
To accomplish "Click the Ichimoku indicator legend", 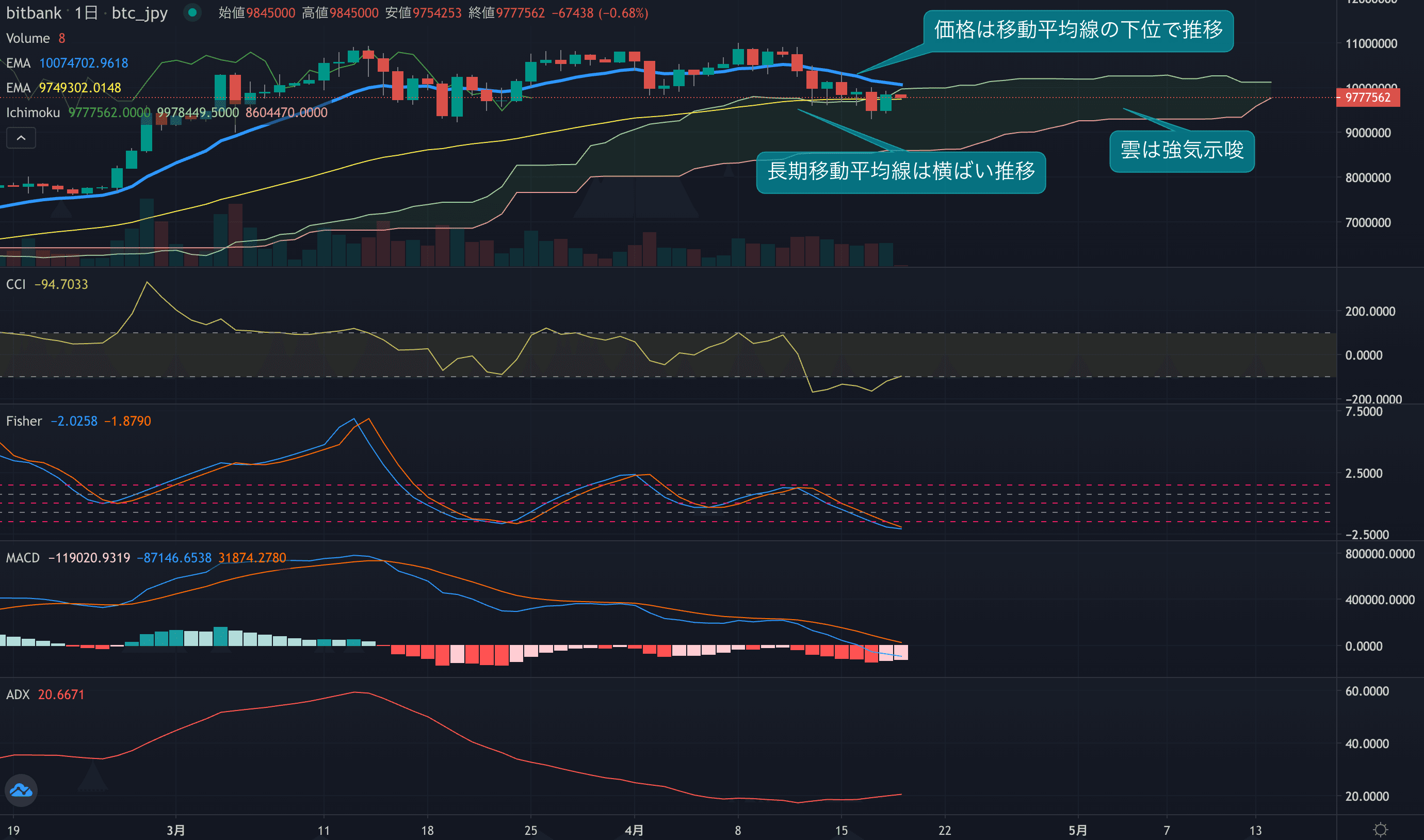I will [33, 112].
